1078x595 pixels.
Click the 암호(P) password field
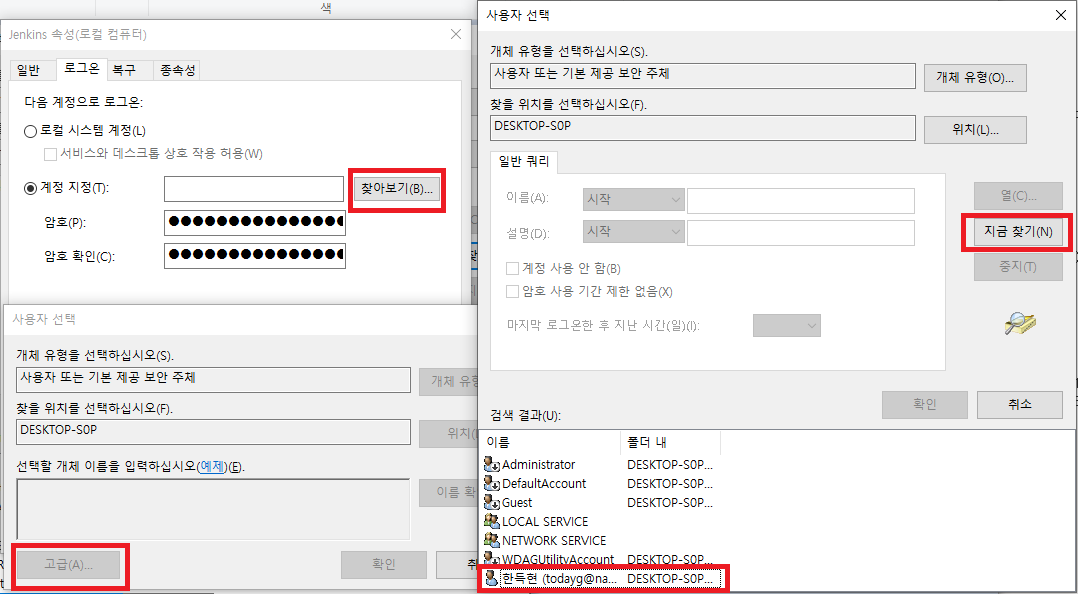tap(255, 222)
